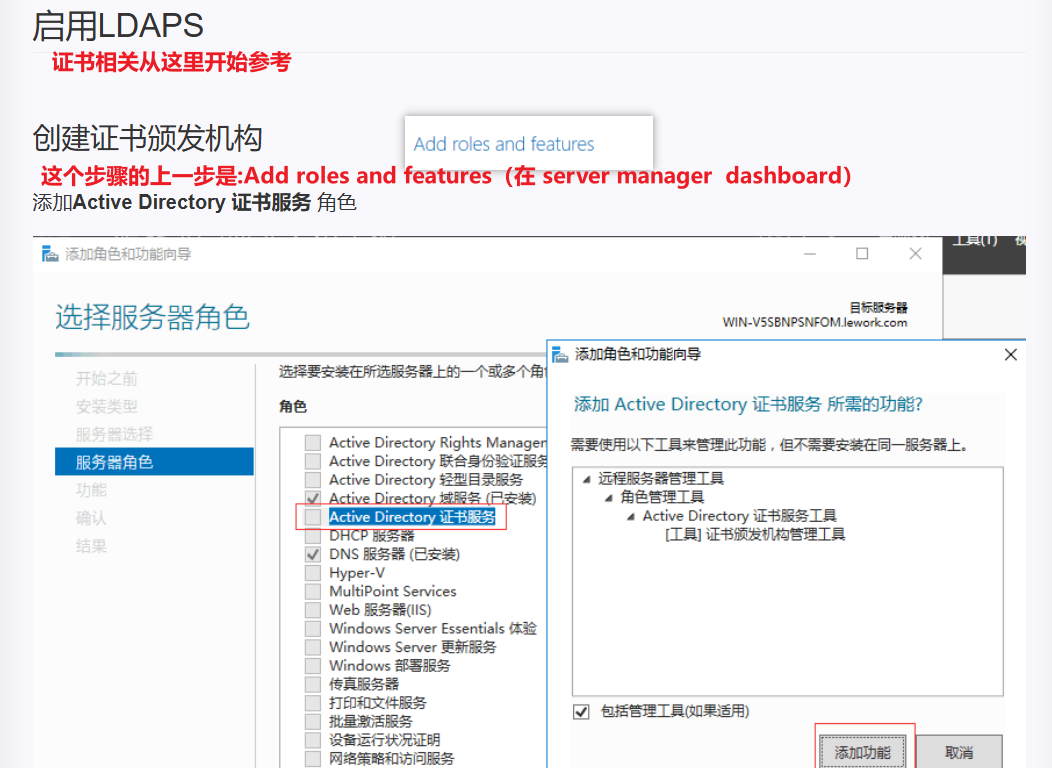Toggle DNS 服务器 (已安装) checkbox
Screen dimensions: 1052x768
click(313, 554)
